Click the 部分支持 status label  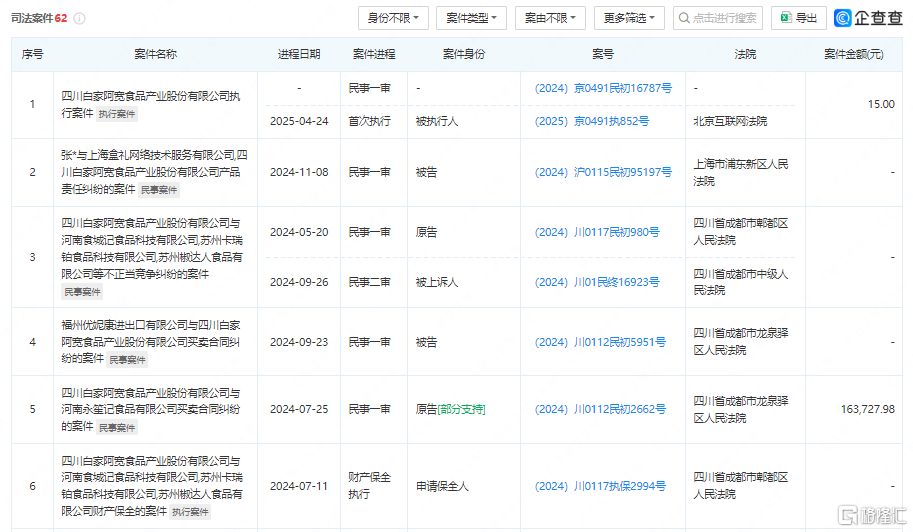tap(461, 409)
